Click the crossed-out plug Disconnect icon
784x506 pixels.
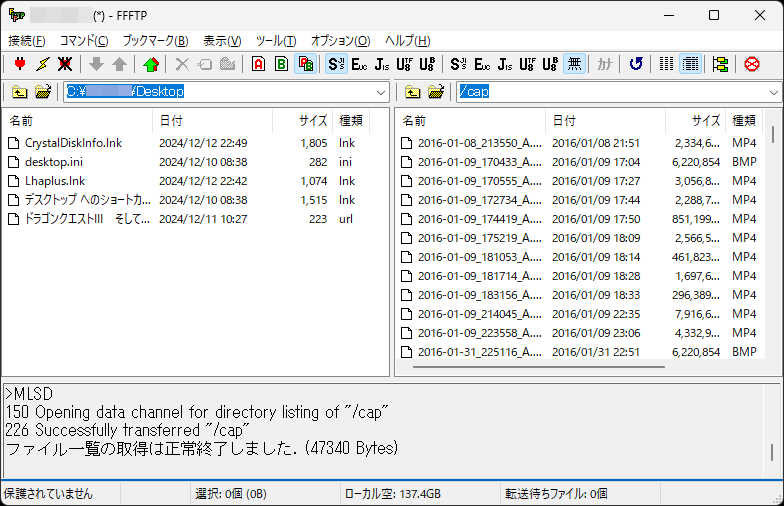[65, 64]
